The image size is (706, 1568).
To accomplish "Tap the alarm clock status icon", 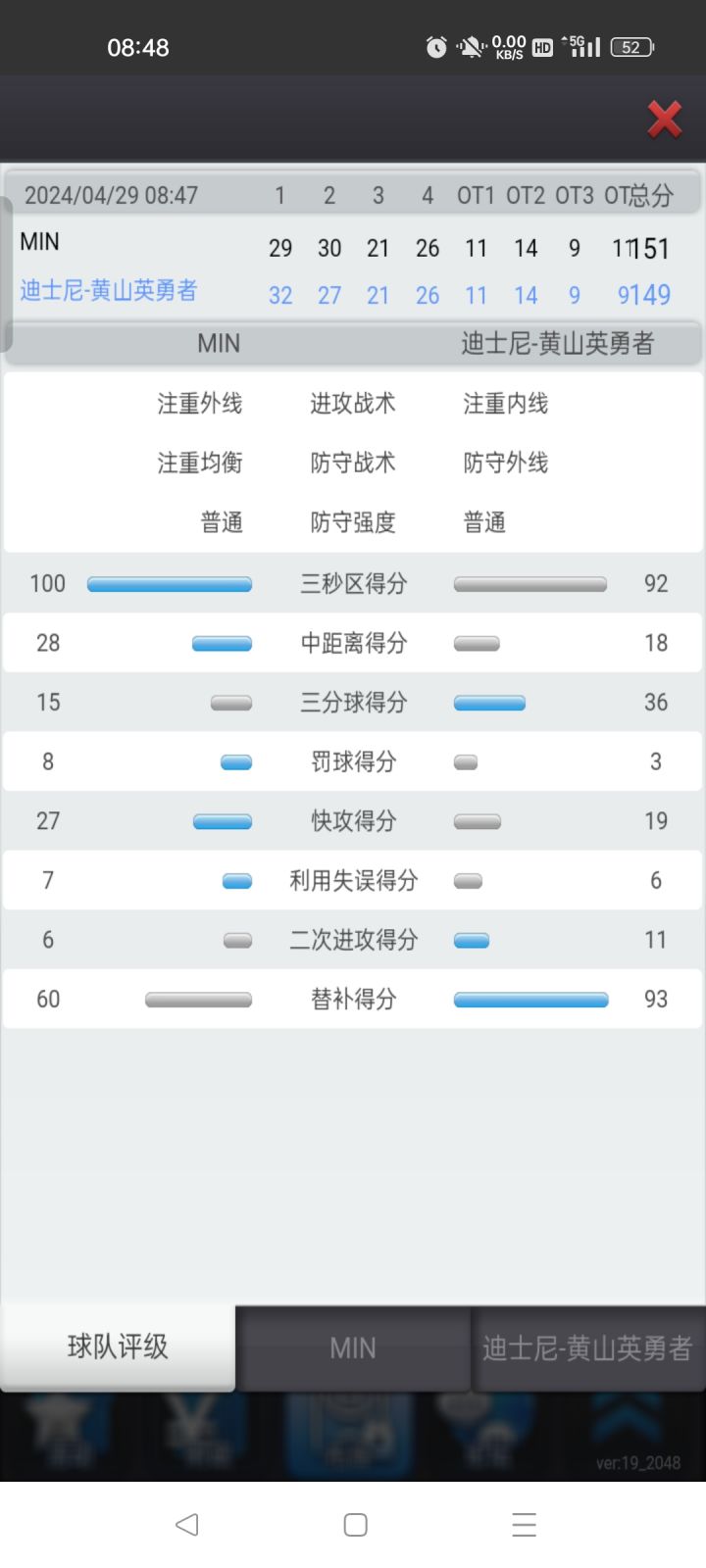I will click(436, 47).
